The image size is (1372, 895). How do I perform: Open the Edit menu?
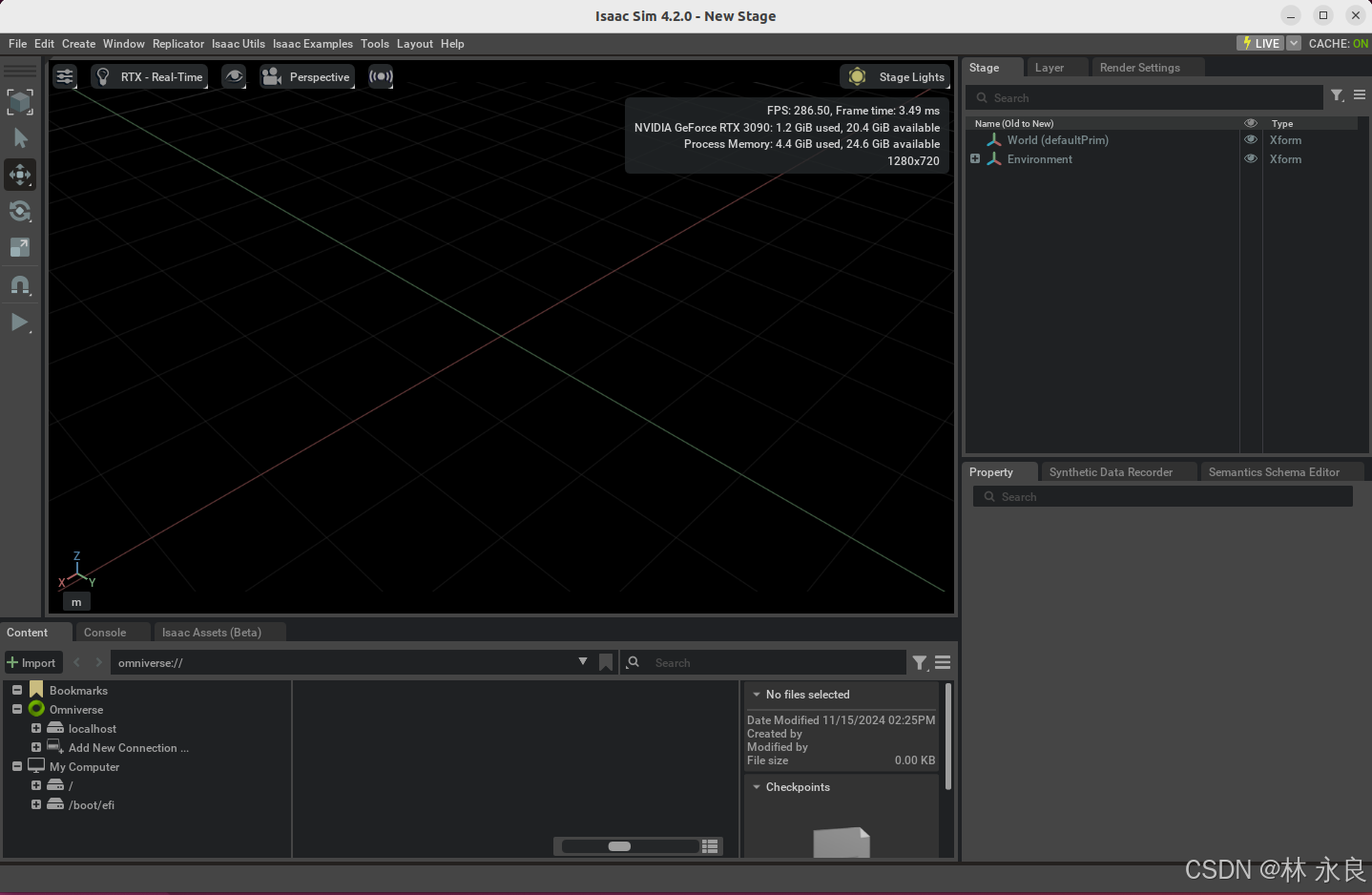click(x=44, y=44)
